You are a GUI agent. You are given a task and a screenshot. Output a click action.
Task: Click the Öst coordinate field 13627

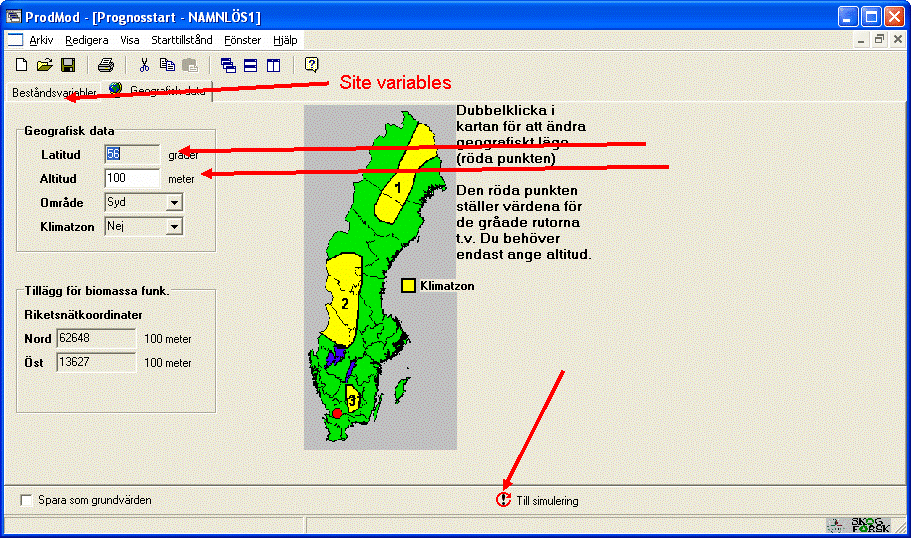pos(96,362)
